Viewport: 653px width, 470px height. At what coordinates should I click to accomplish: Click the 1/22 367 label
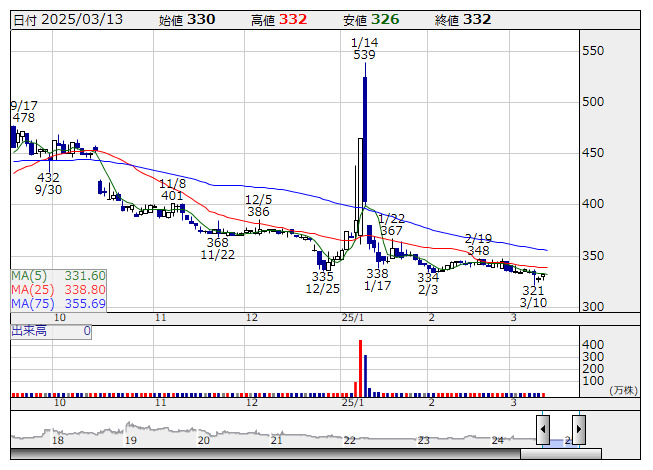click(x=391, y=224)
